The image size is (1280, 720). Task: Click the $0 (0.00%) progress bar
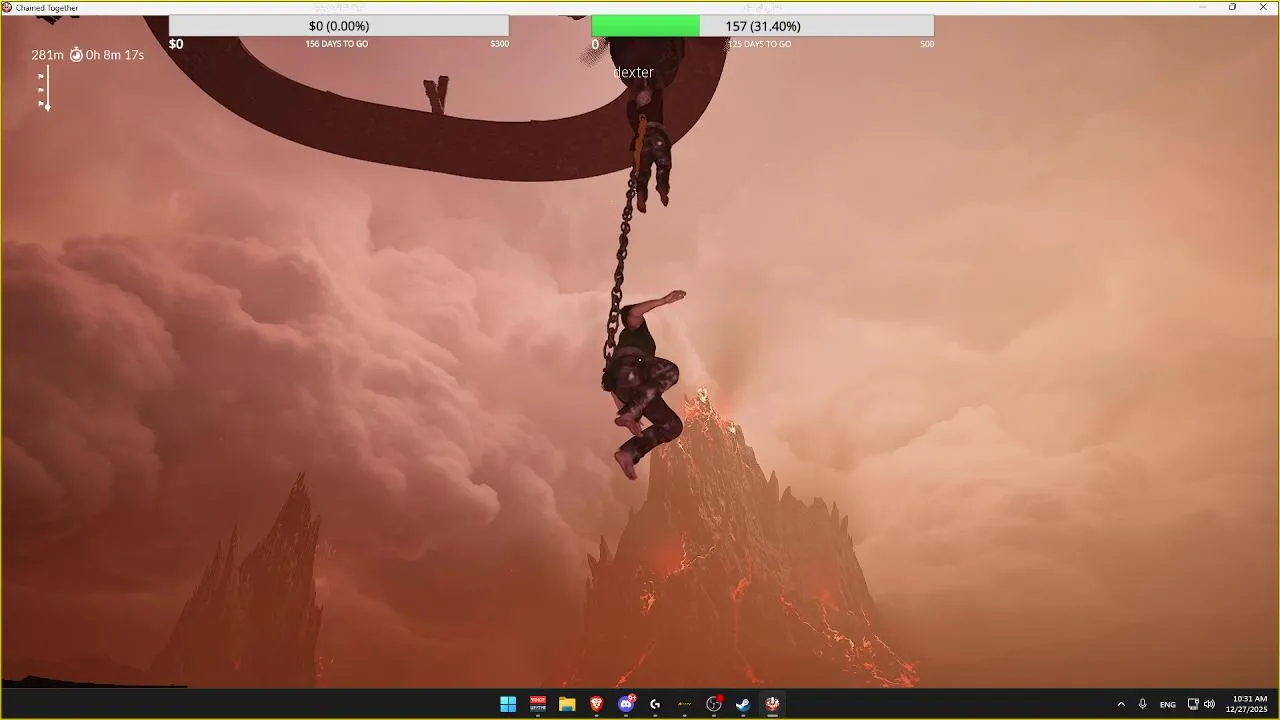[x=339, y=26]
